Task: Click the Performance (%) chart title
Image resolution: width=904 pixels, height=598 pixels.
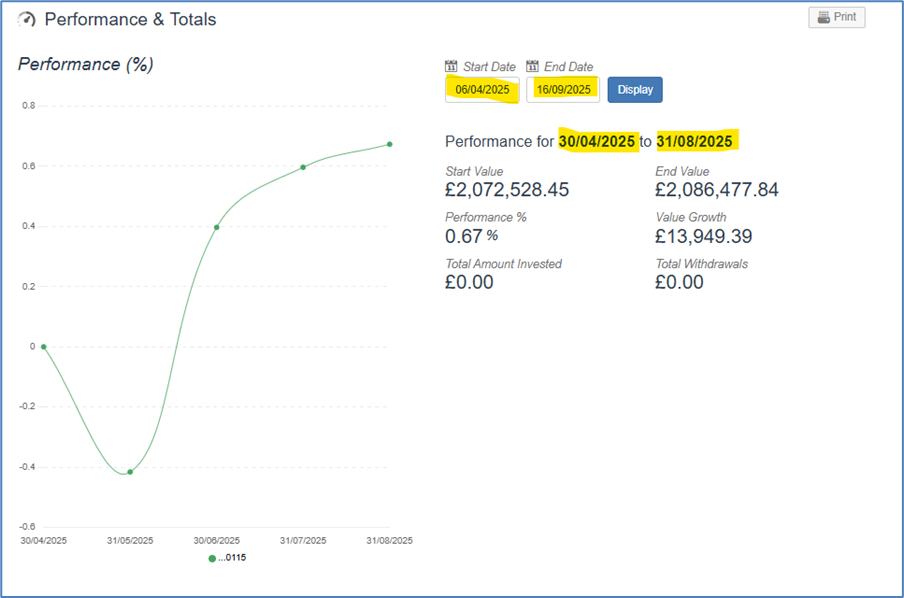Action: (x=86, y=65)
